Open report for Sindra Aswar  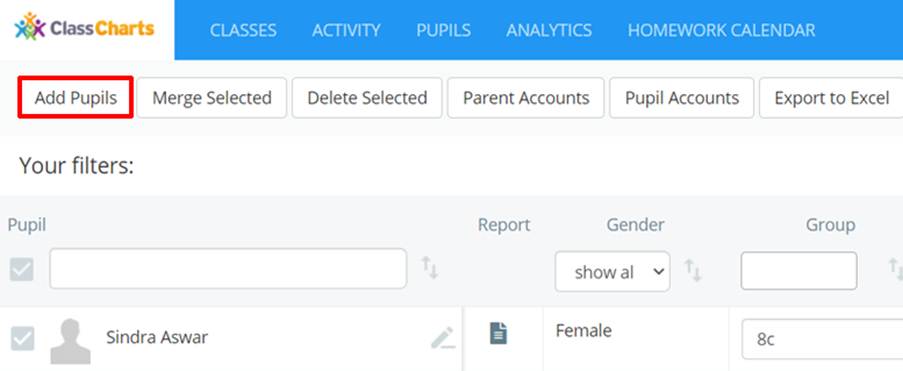498,333
